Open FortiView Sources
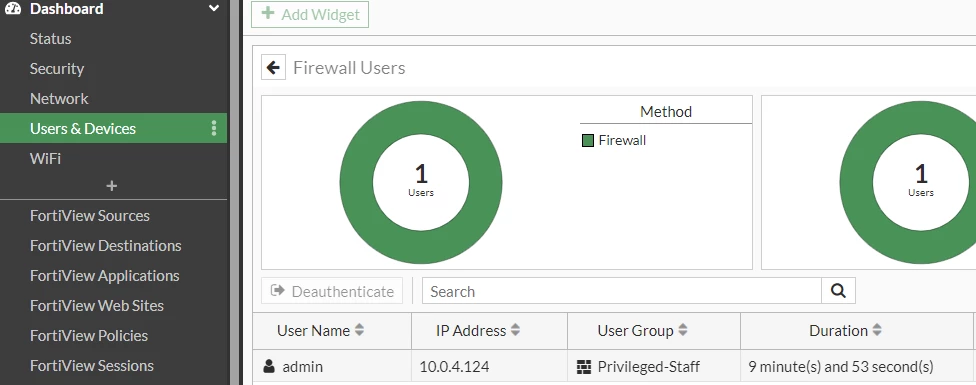 (x=90, y=216)
